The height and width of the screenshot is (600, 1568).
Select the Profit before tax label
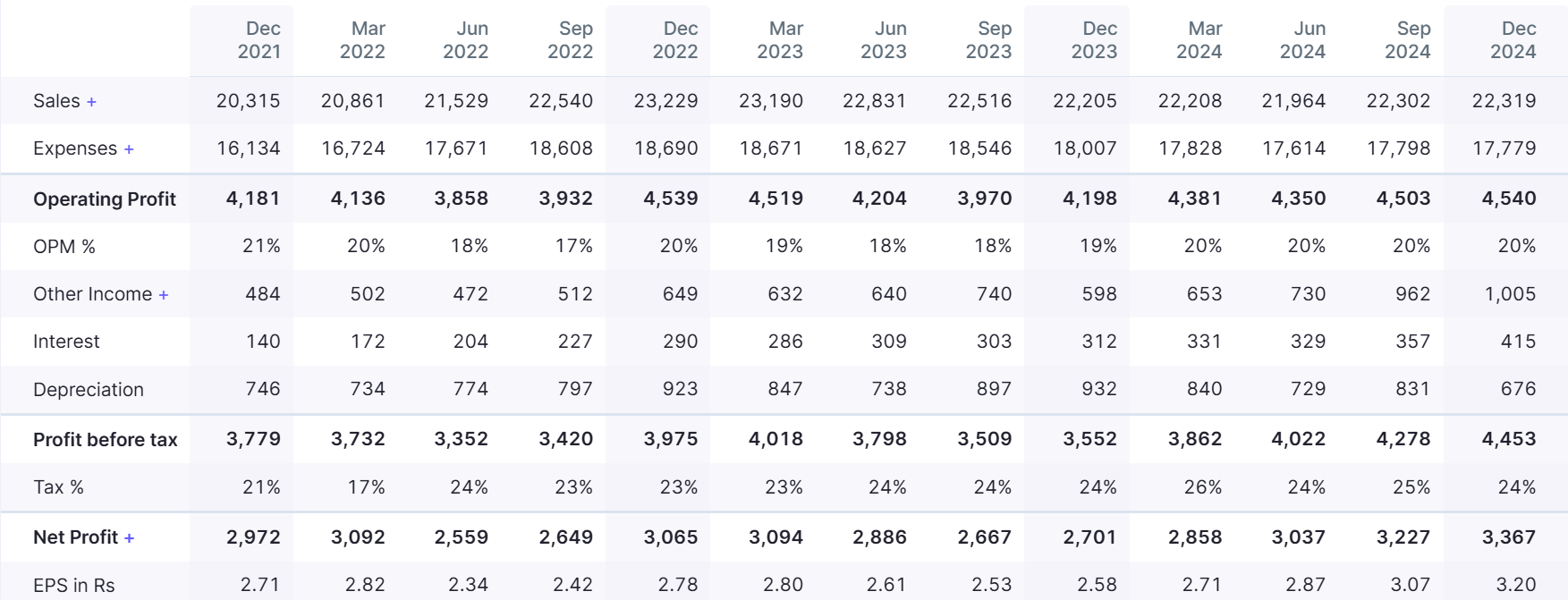click(105, 440)
